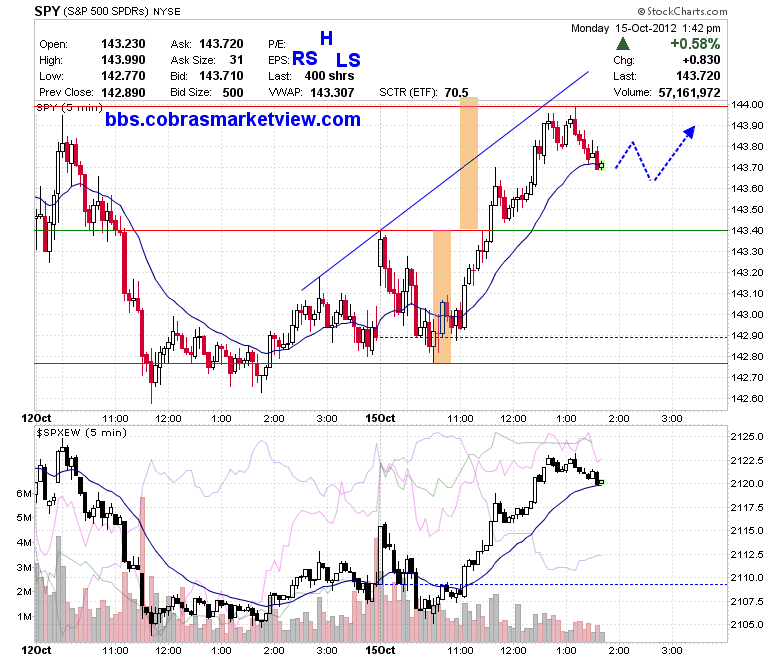Select the Prev Close value 142.890
This screenshot has height=659, width=780.
coord(123,93)
